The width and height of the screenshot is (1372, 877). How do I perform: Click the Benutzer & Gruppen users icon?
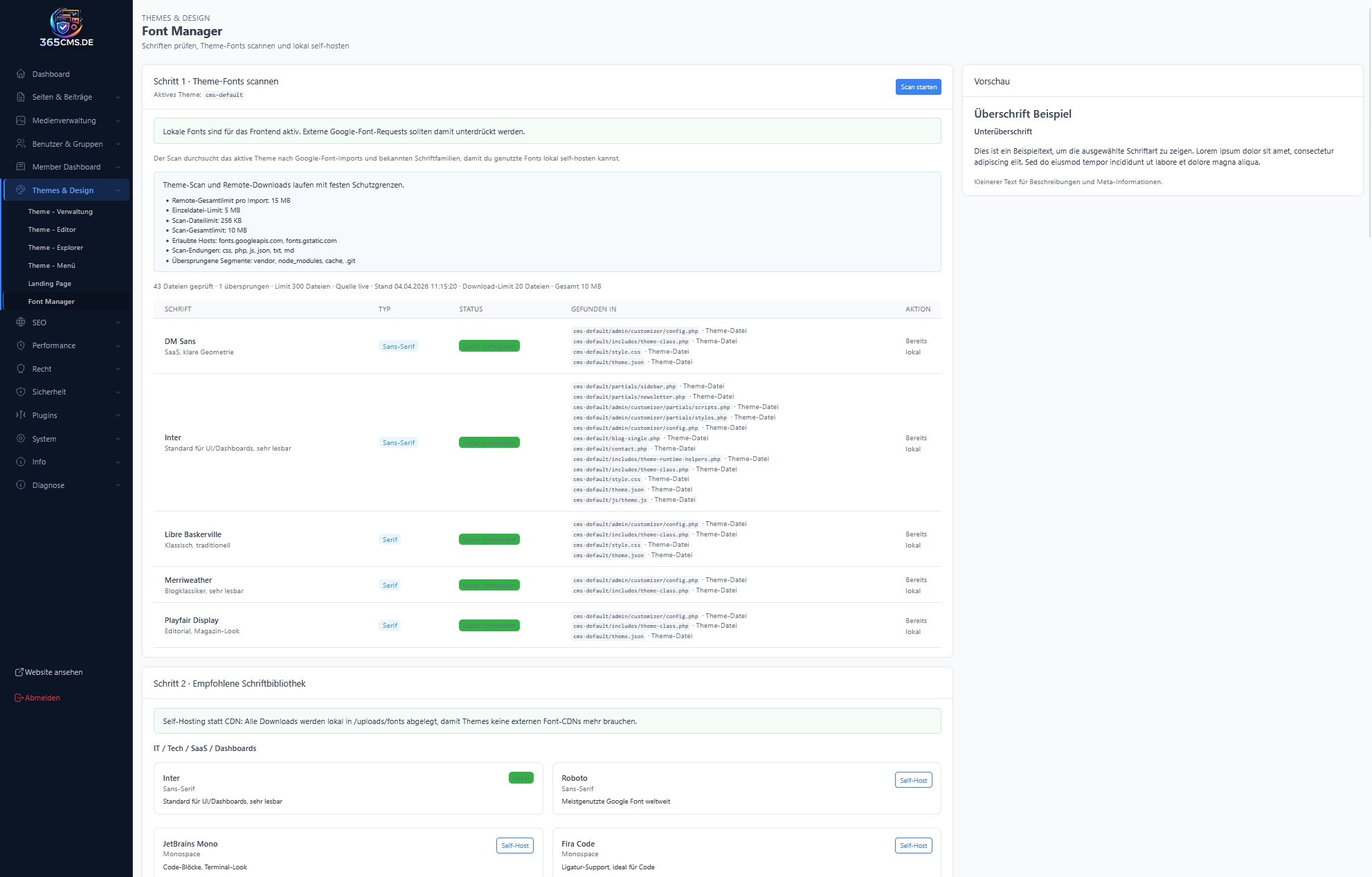21,144
